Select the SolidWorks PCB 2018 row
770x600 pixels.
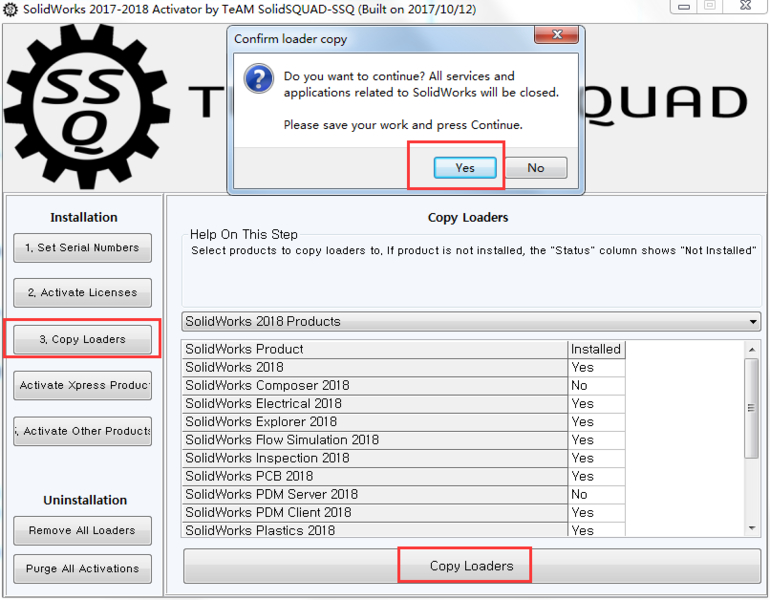(x=404, y=476)
